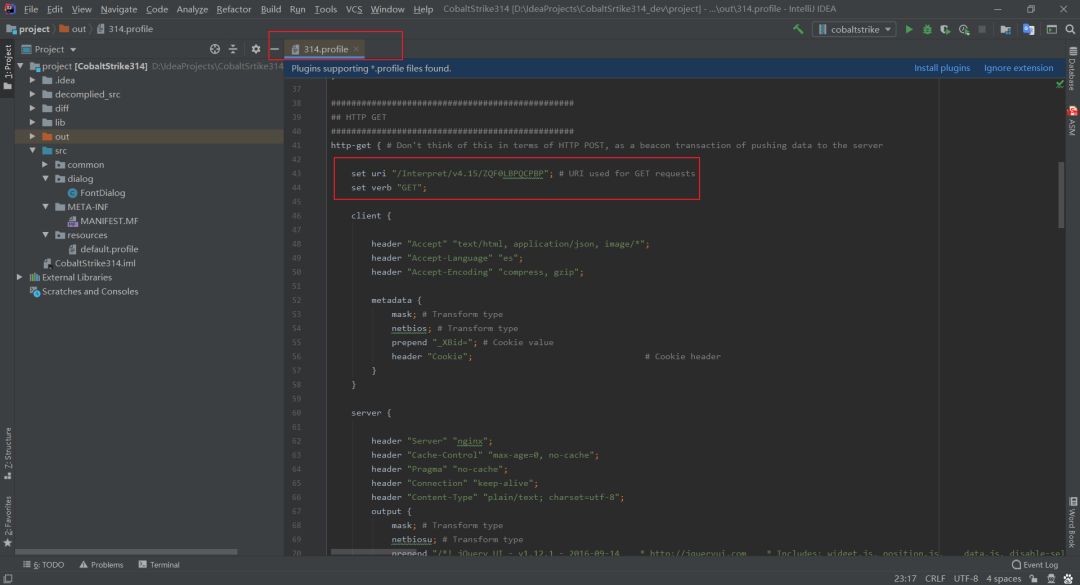
Task: Expand the lib folder
Action: click(32, 123)
